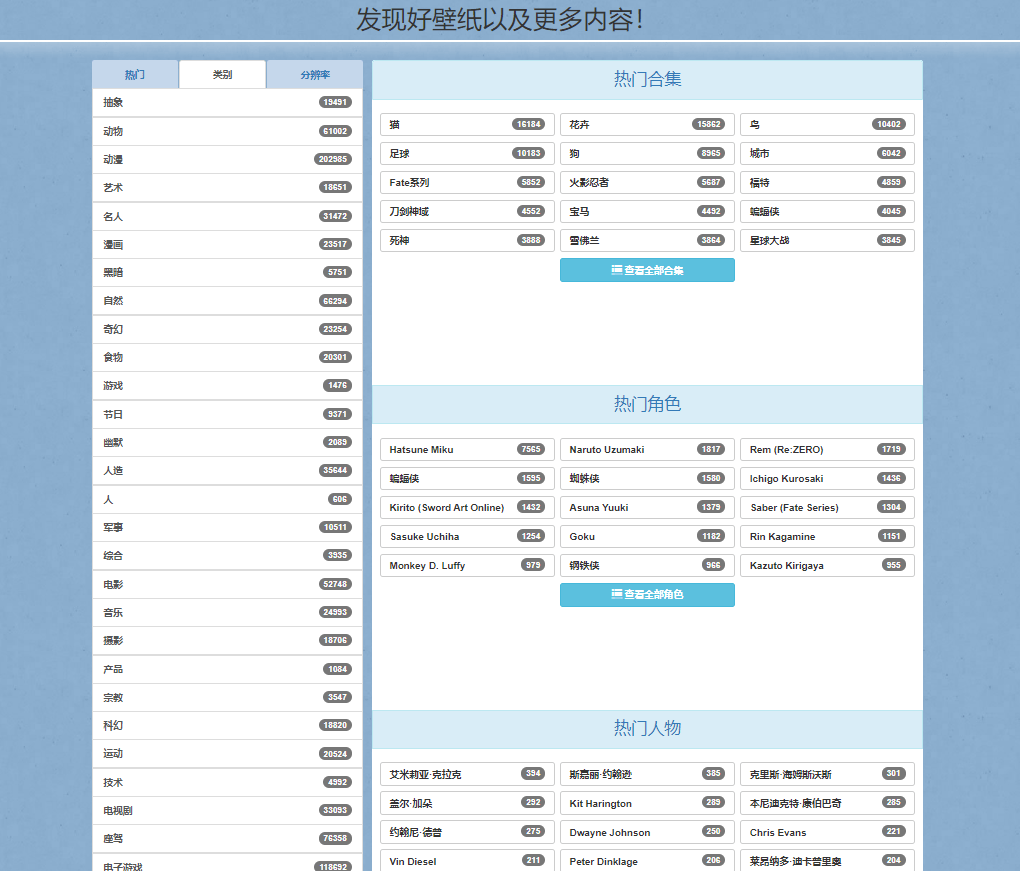The width and height of the screenshot is (1020, 871).
Task: Open the 运动 category
Action: pos(227,754)
